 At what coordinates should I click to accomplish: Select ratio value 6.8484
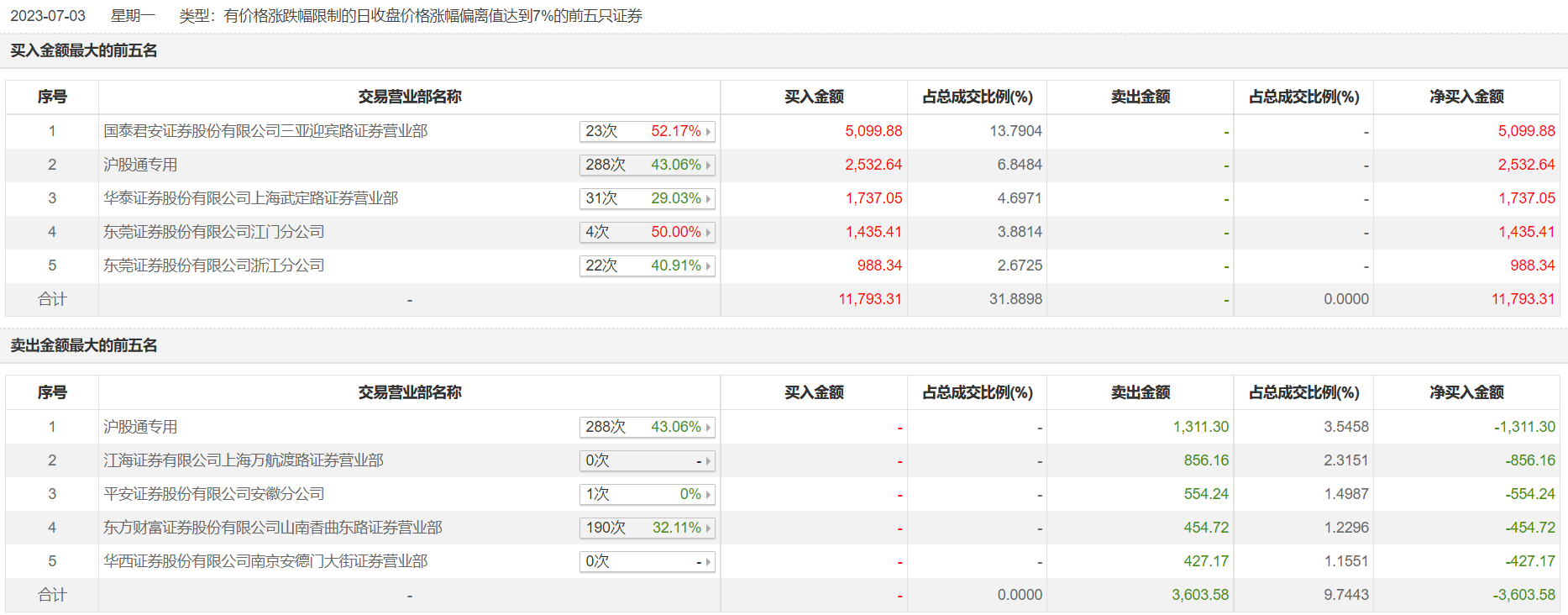coord(1020,165)
